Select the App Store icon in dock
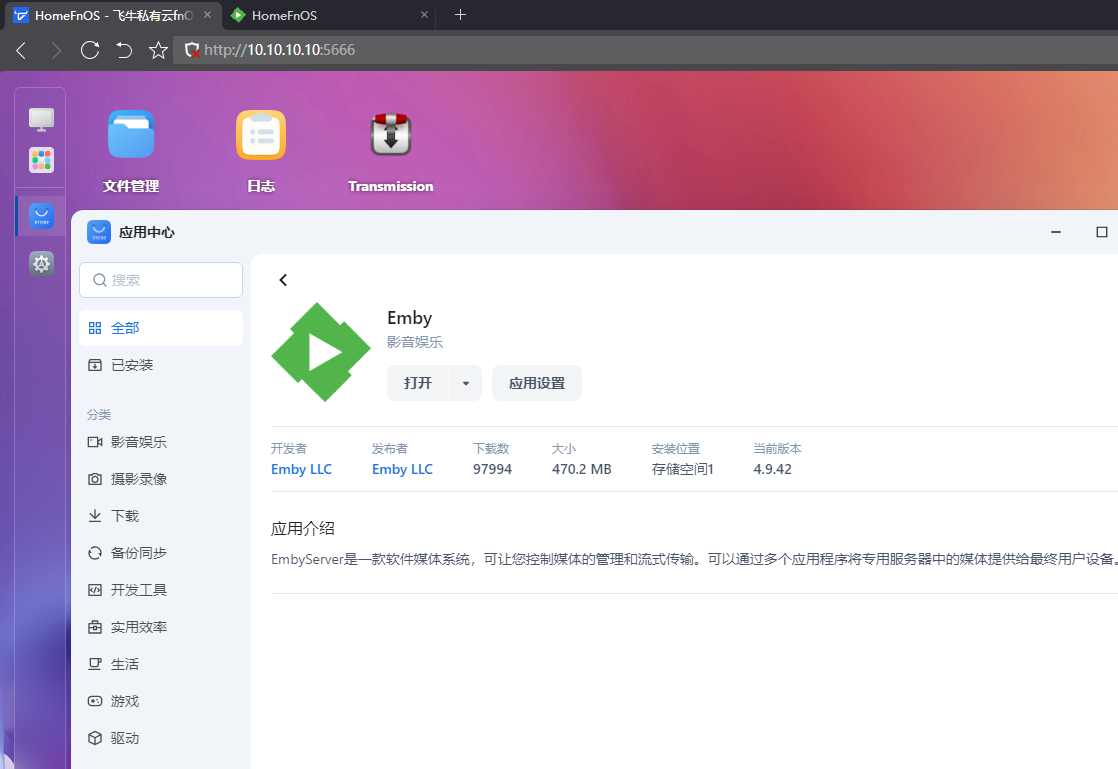The height and width of the screenshot is (769, 1118). (x=41, y=216)
